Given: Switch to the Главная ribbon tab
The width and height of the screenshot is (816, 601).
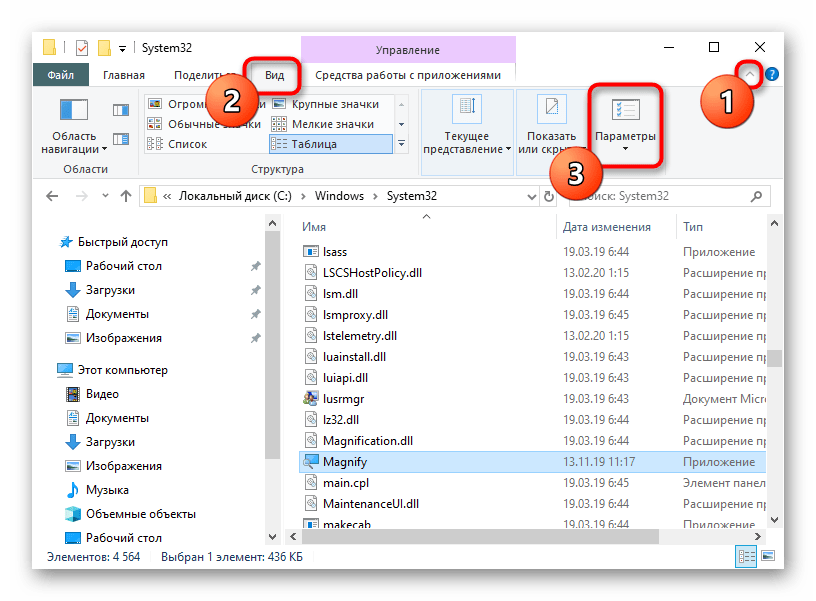Looking at the screenshot, I should (124, 75).
